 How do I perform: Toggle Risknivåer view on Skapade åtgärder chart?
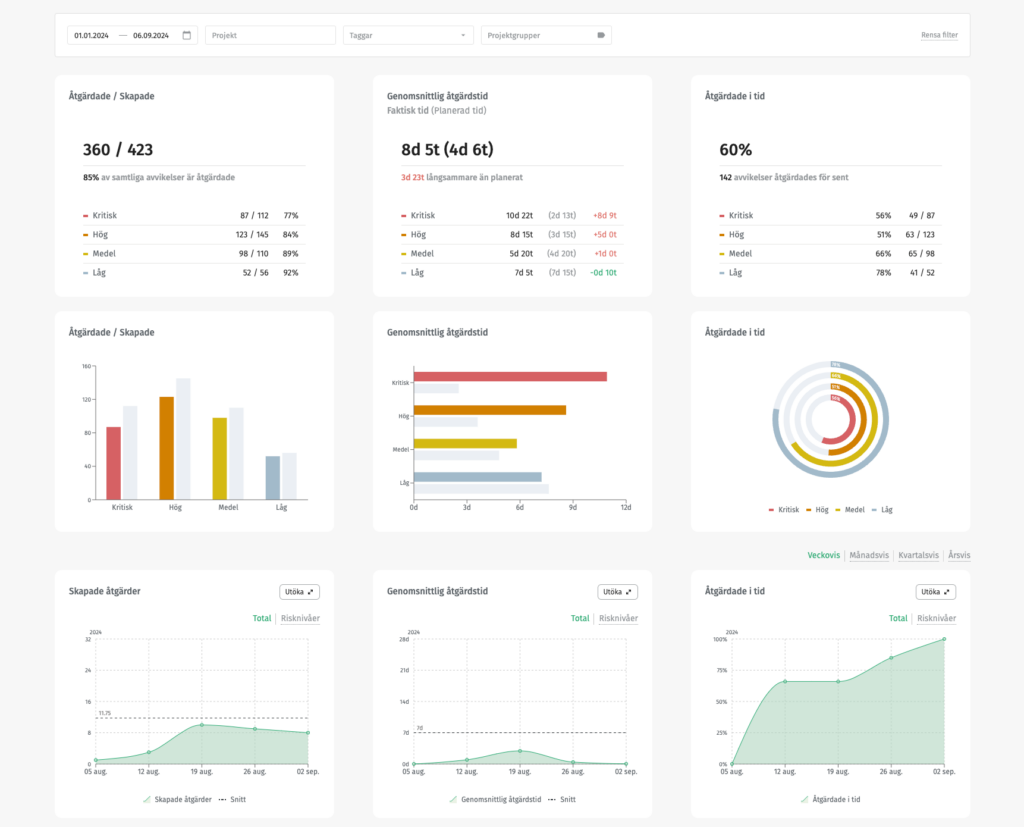click(x=300, y=618)
